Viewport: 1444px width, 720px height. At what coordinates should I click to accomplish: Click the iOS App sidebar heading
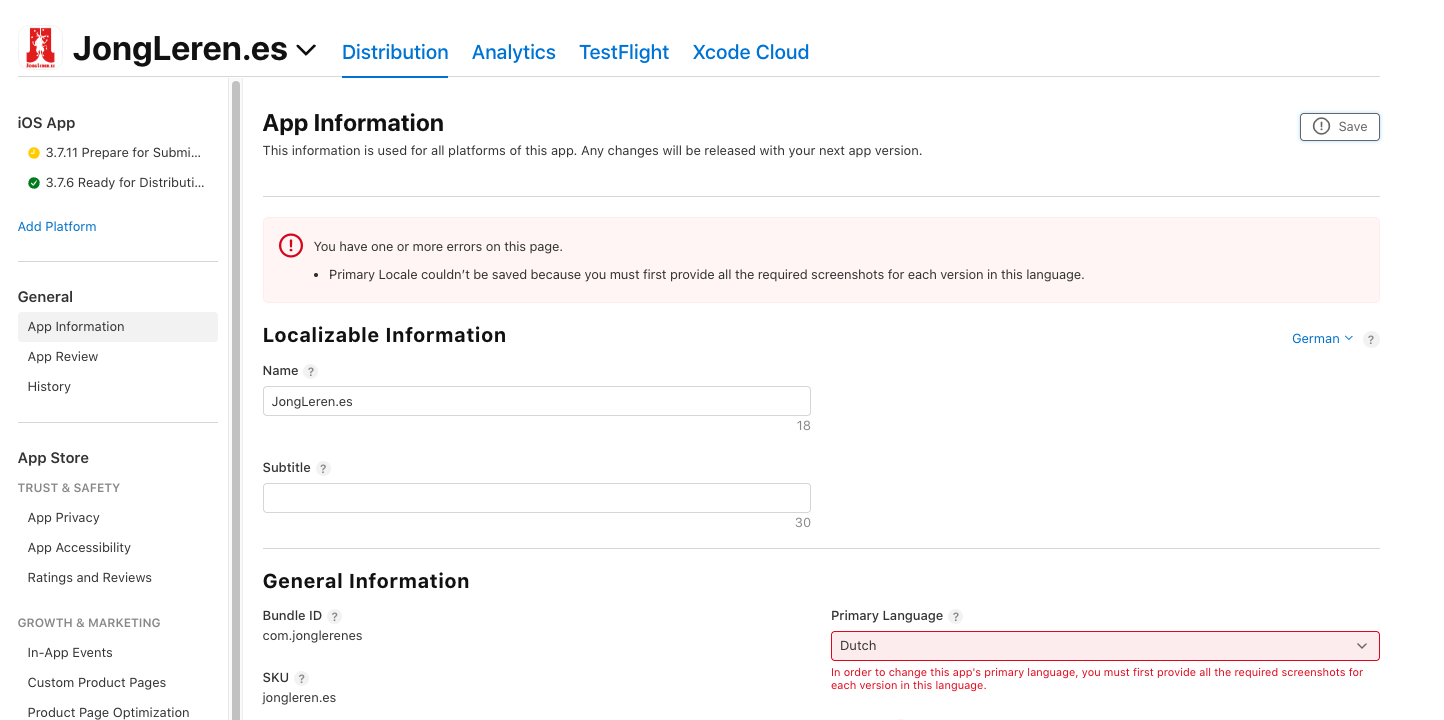(x=47, y=123)
